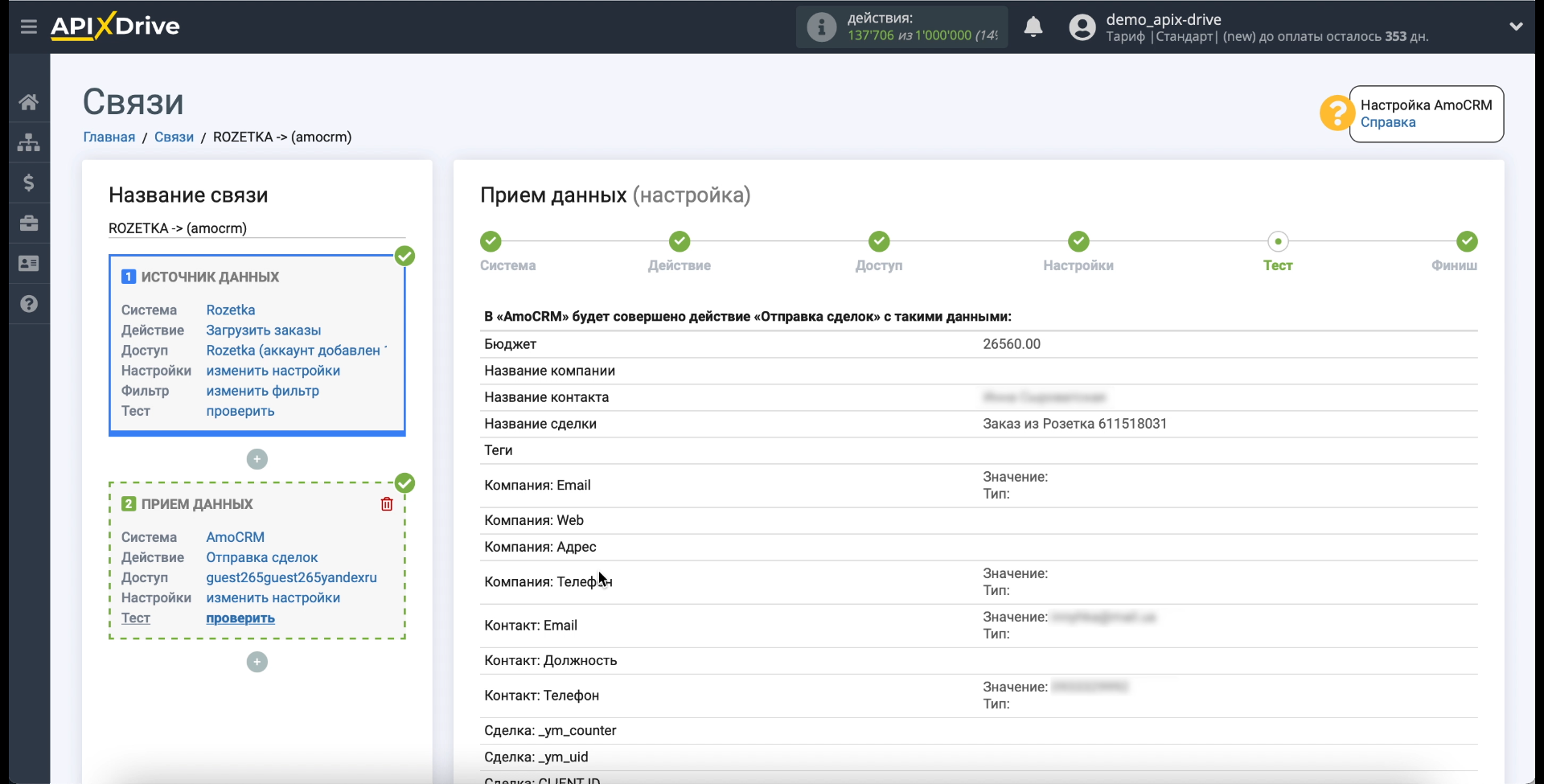Click the Настройки step checkmark circle
Image resolution: width=1544 pixels, height=784 pixels.
1078,241
